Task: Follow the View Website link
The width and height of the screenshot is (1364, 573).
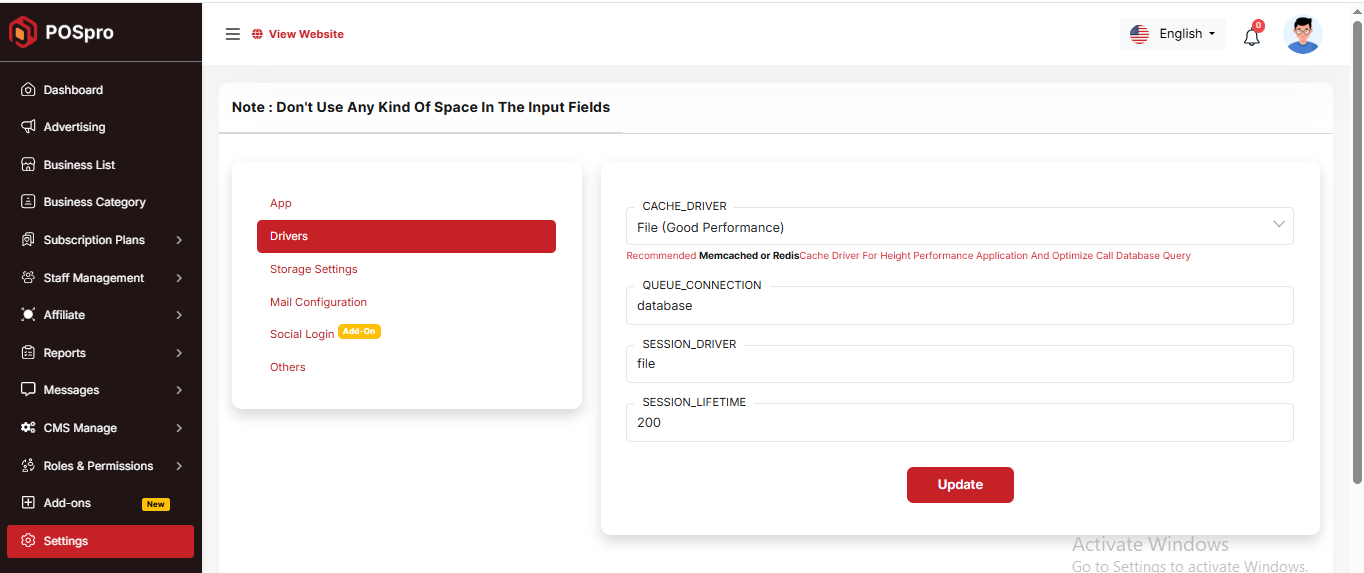Action: point(306,34)
